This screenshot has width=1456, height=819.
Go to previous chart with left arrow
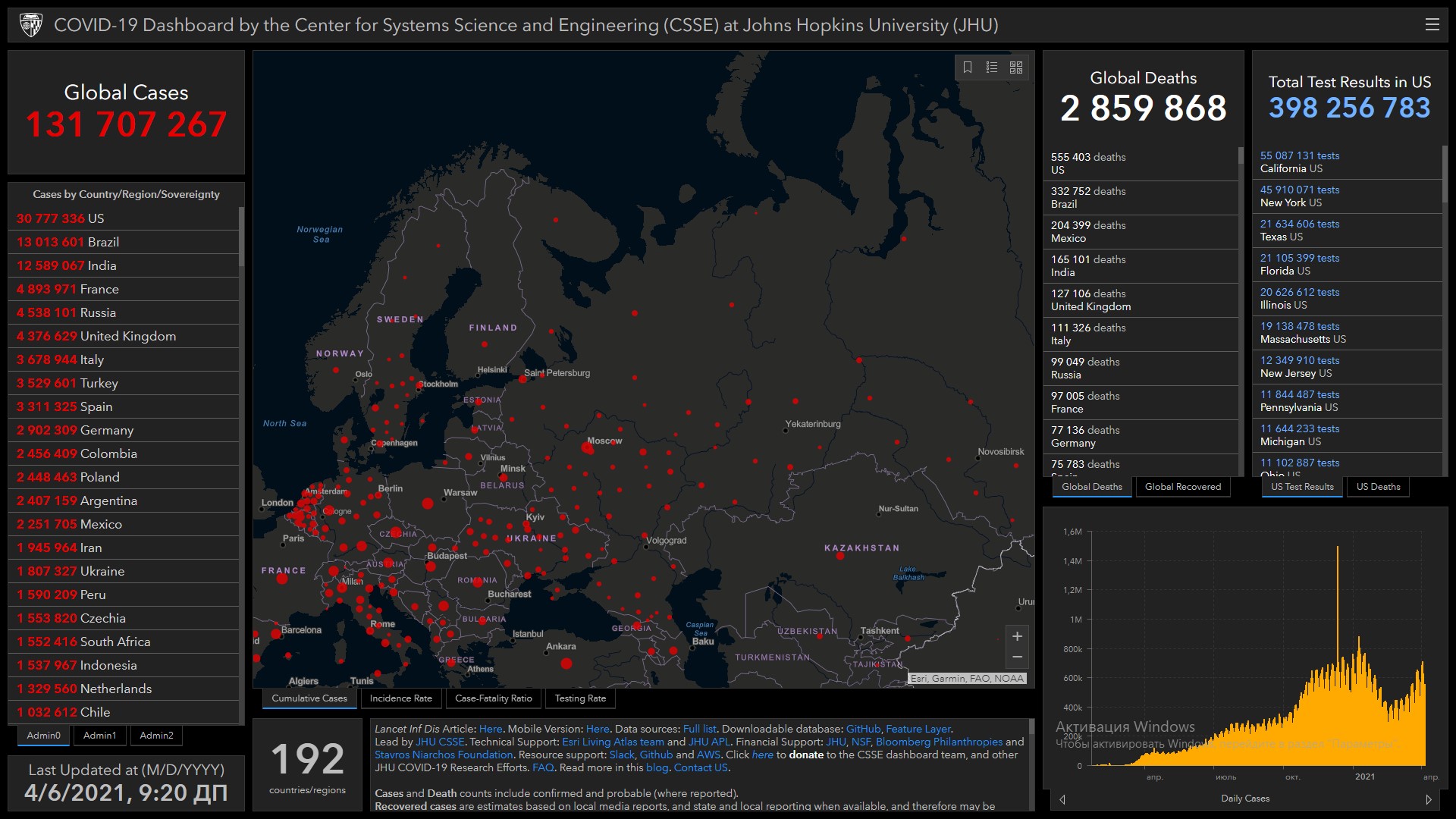[1062, 799]
